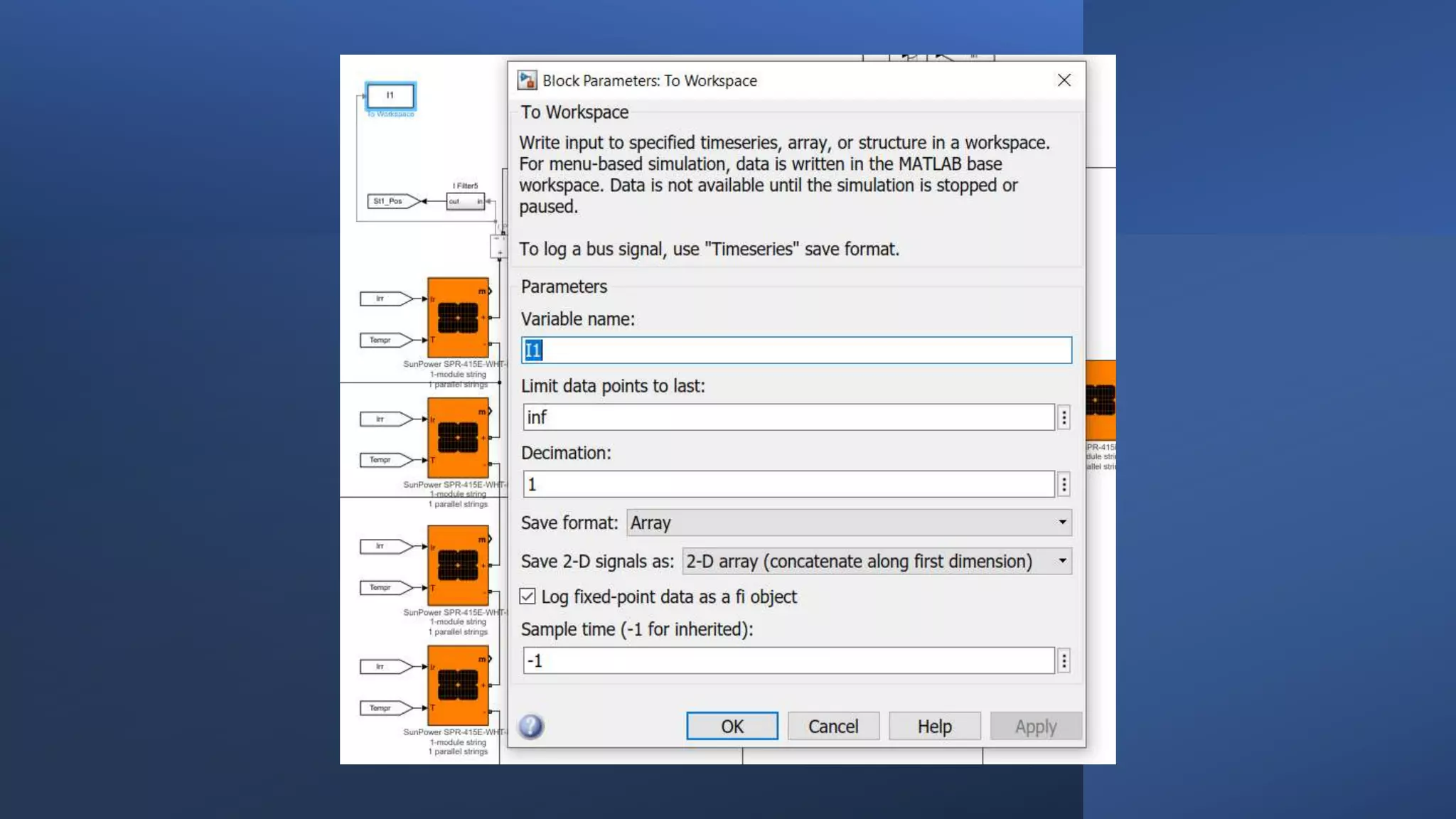Open the Save 2-D signals as dropdown
Image resolution: width=1456 pixels, height=819 pixels.
[876, 561]
